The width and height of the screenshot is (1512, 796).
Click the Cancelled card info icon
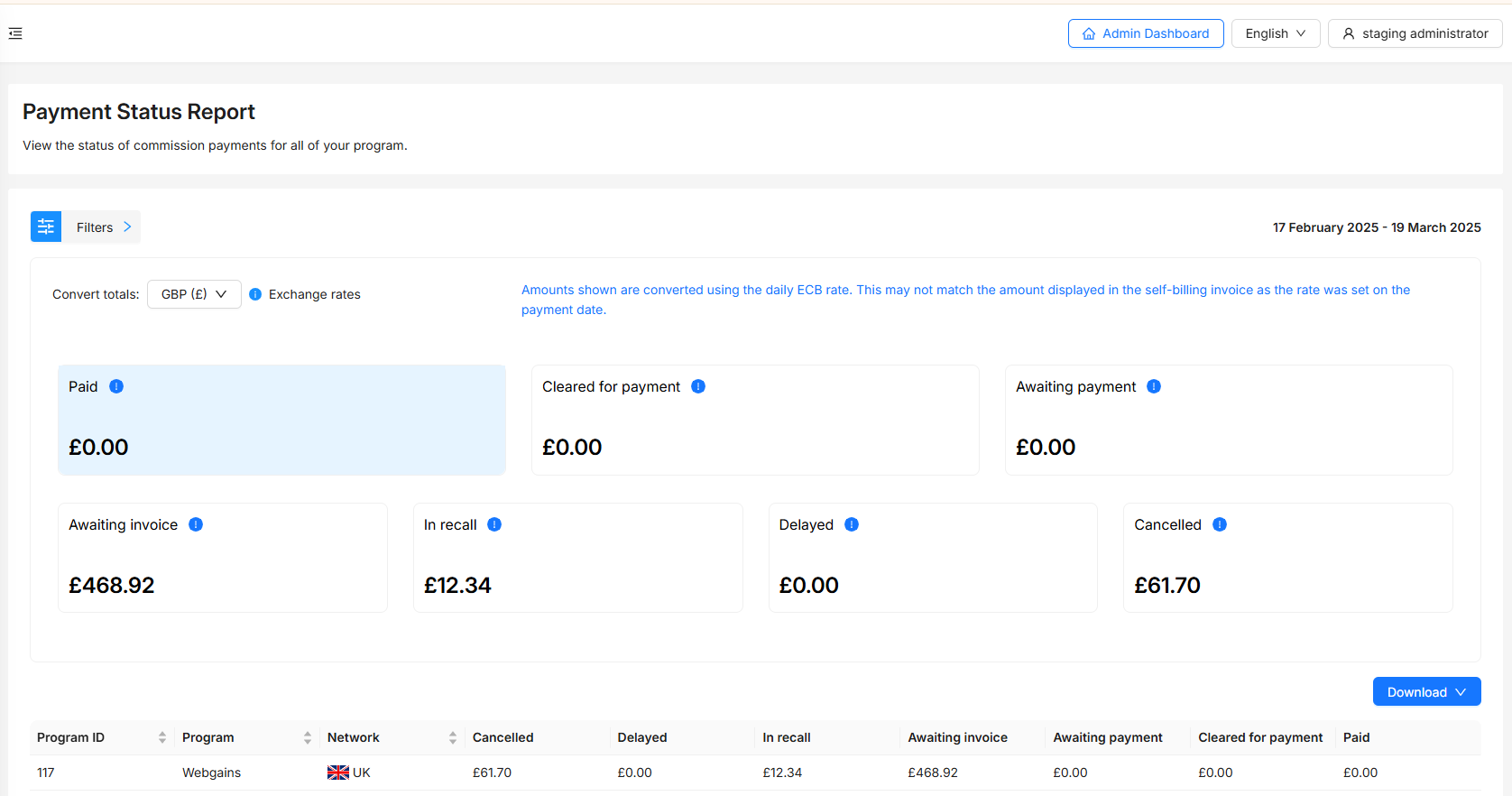(x=1220, y=524)
